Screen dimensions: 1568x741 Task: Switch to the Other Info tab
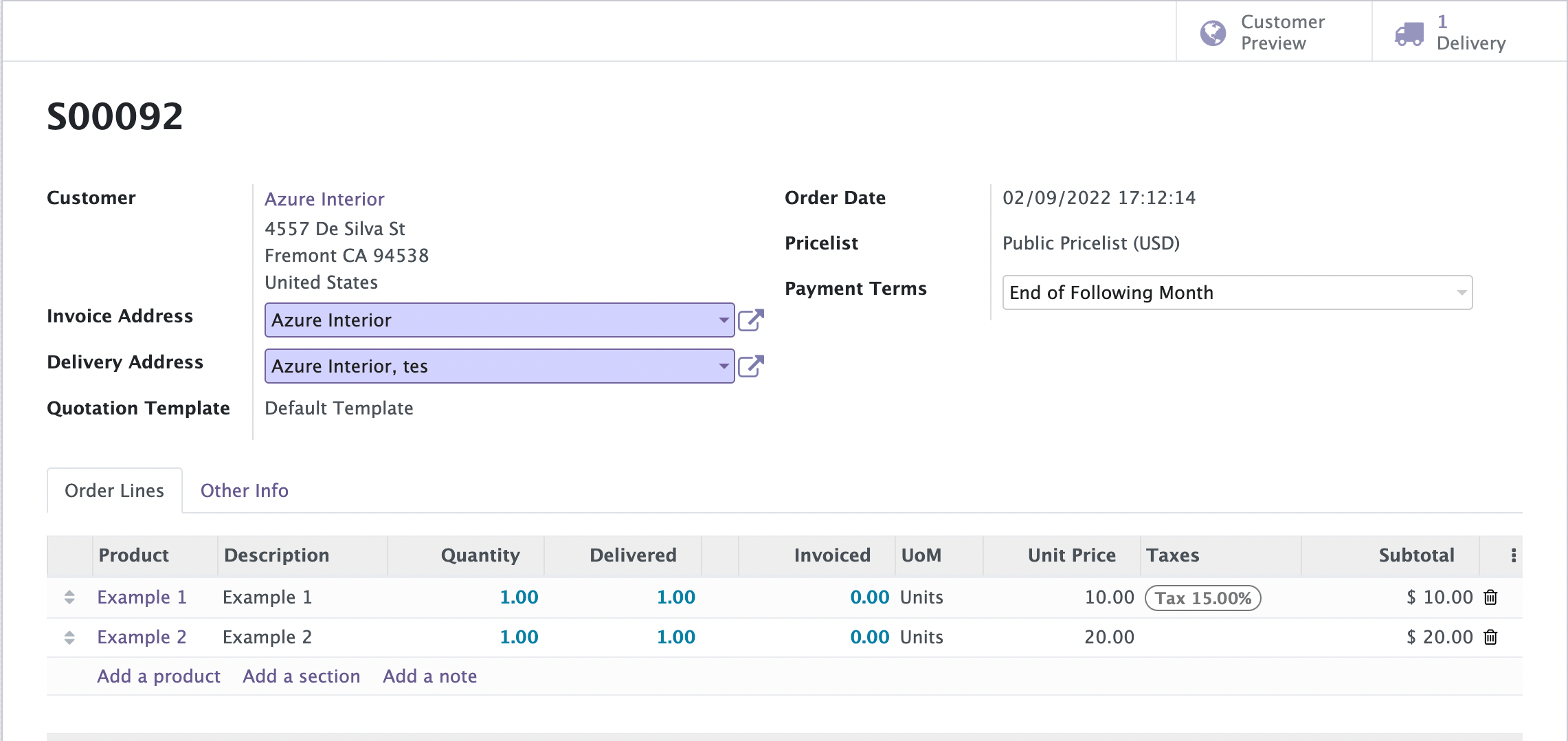point(244,491)
